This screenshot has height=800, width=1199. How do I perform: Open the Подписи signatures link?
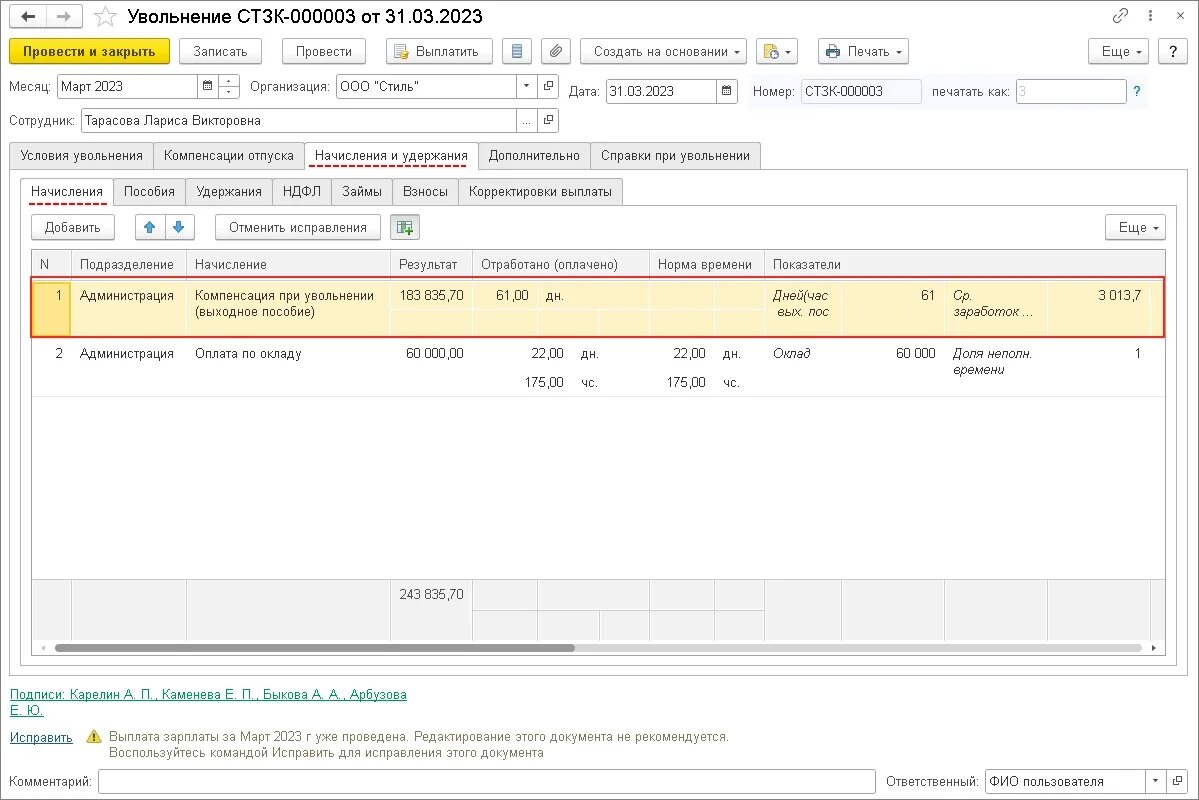pos(208,702)
